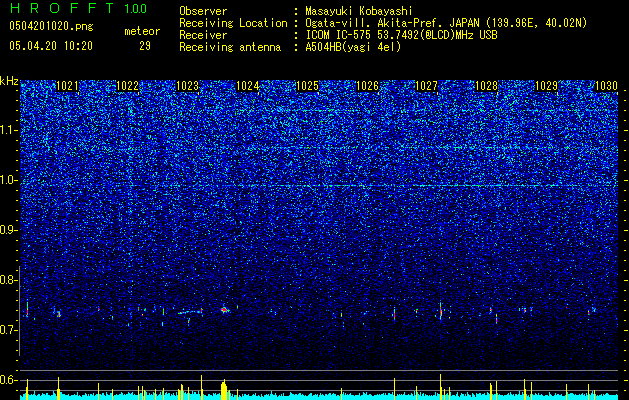Click the 1027 time marker
Screen dimensions: 629x400
[x=426, y=86]
